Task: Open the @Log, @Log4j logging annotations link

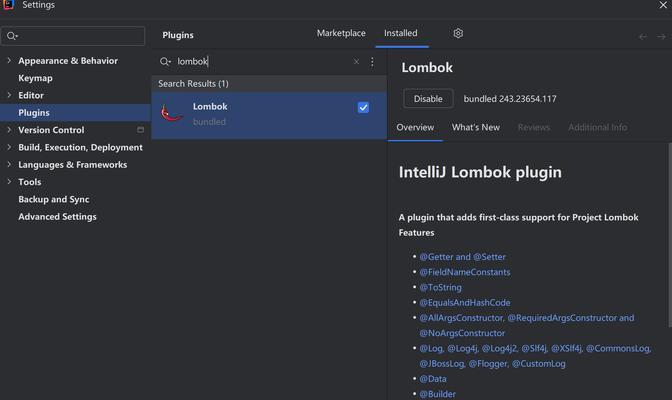Action: [x=535, y=349]
